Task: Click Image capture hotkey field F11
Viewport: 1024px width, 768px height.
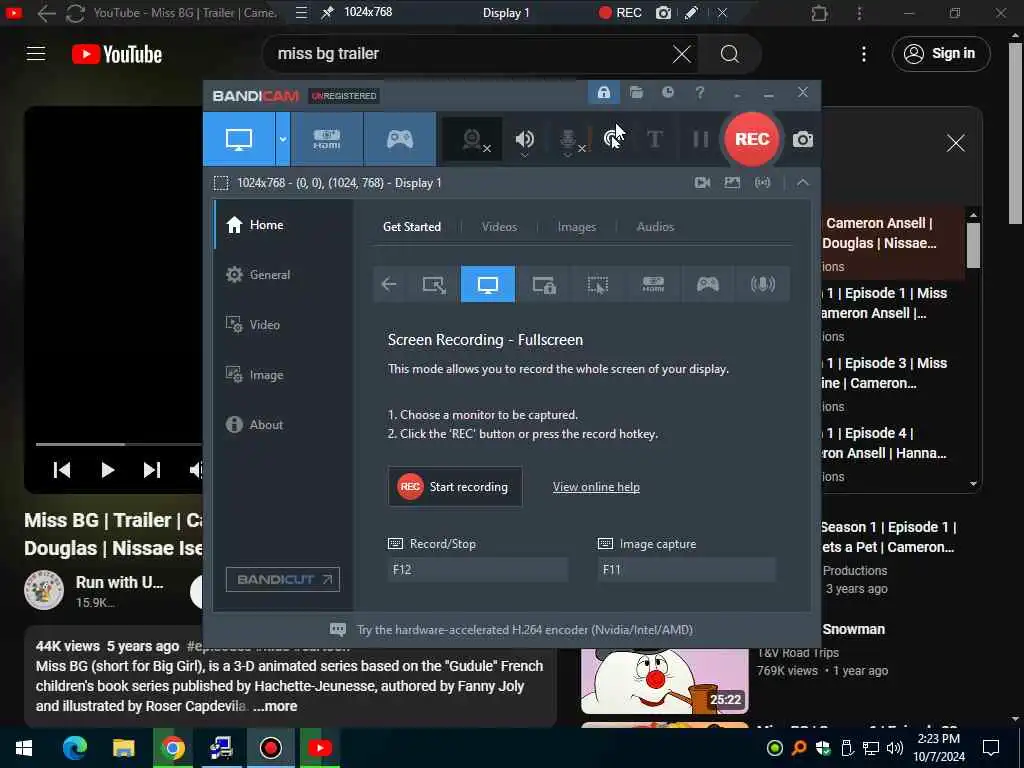Action: pos(687,569)
